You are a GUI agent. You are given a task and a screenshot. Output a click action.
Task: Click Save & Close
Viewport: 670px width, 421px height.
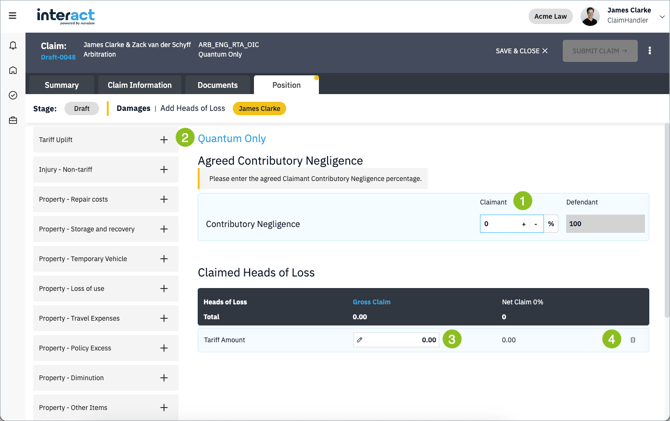coord(521,51)
